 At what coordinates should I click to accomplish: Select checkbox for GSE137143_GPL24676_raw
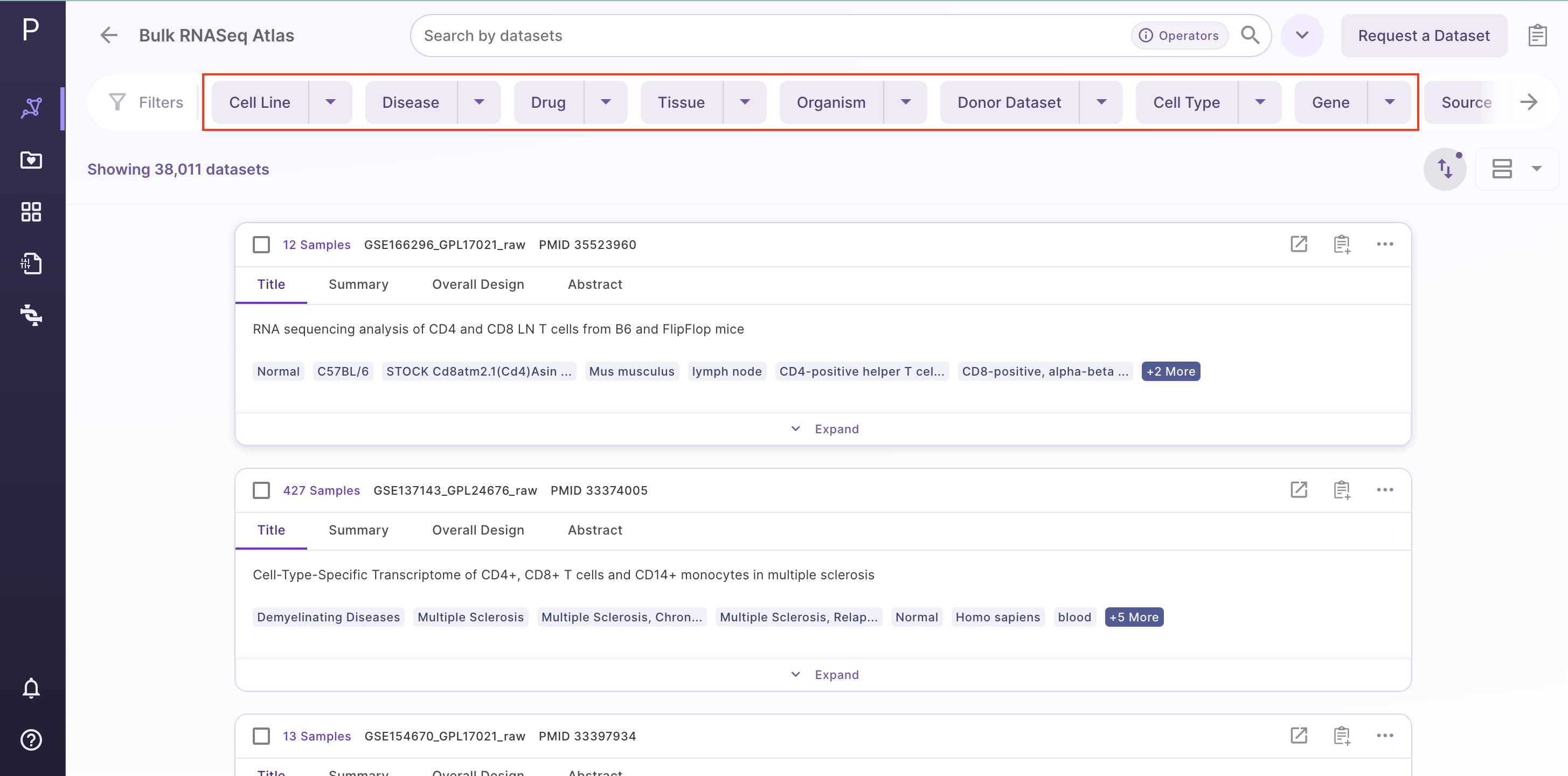[261, 490]
